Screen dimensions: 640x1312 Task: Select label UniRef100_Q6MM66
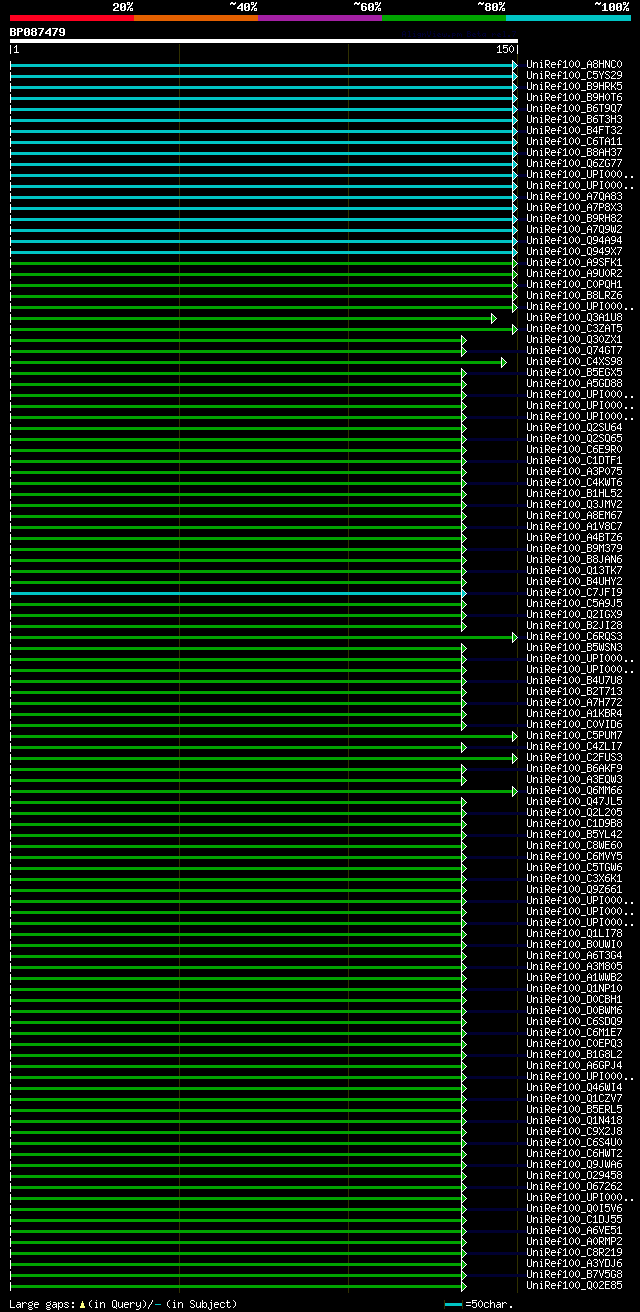(x=574, y=790)
